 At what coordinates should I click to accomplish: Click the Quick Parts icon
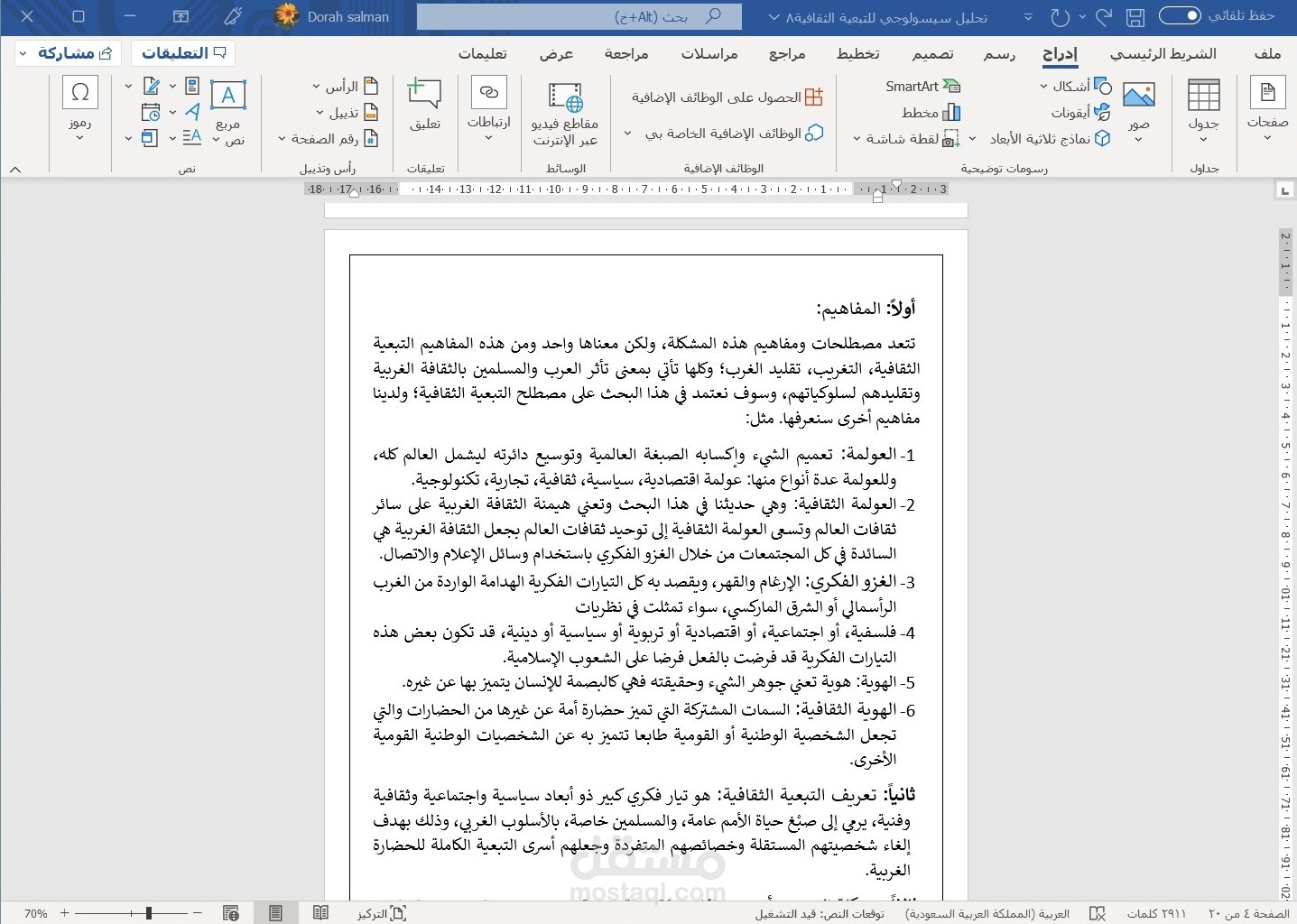click(192, 86)
